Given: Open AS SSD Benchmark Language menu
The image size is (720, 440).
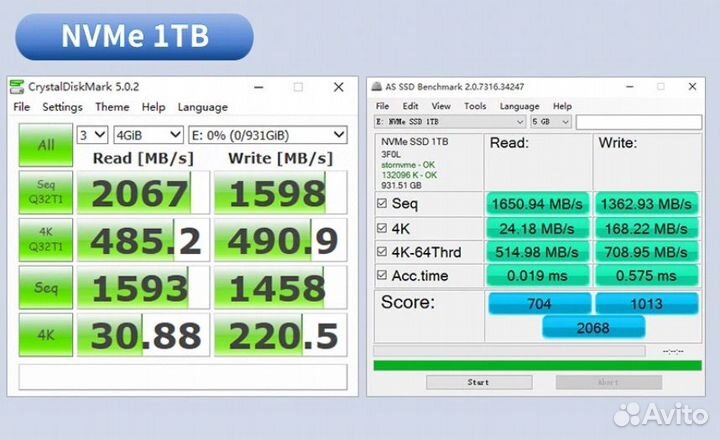Looking at the screenshot, I should 519,106.
